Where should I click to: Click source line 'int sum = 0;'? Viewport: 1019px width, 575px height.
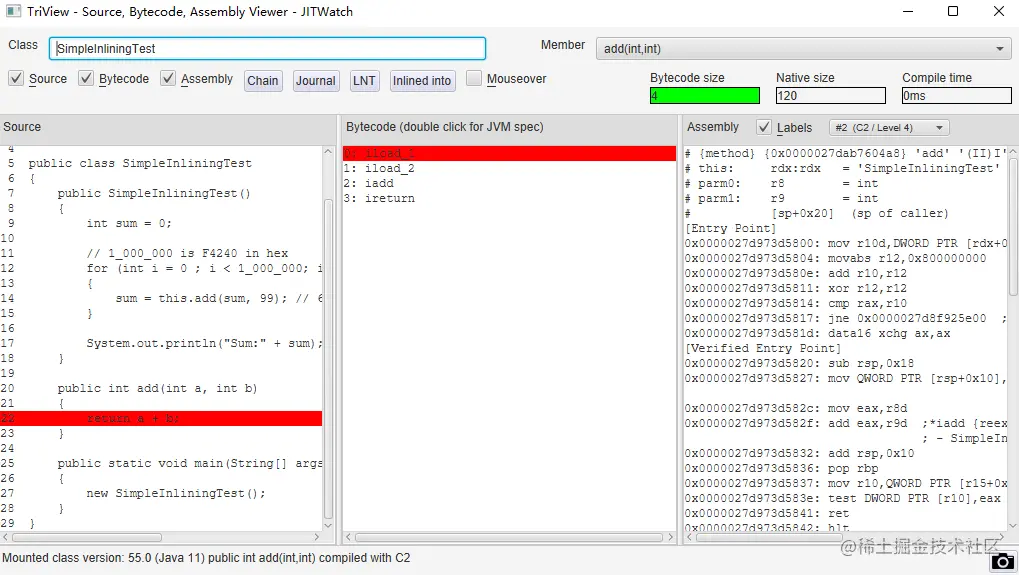[x=129, y=224]
